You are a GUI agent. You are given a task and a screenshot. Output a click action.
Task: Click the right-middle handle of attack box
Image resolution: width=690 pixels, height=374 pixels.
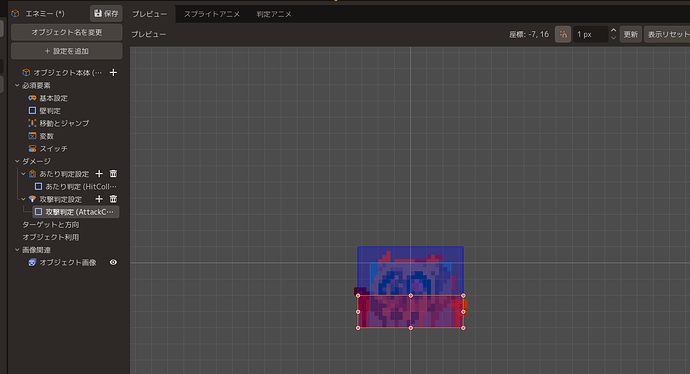coord(463,312)
